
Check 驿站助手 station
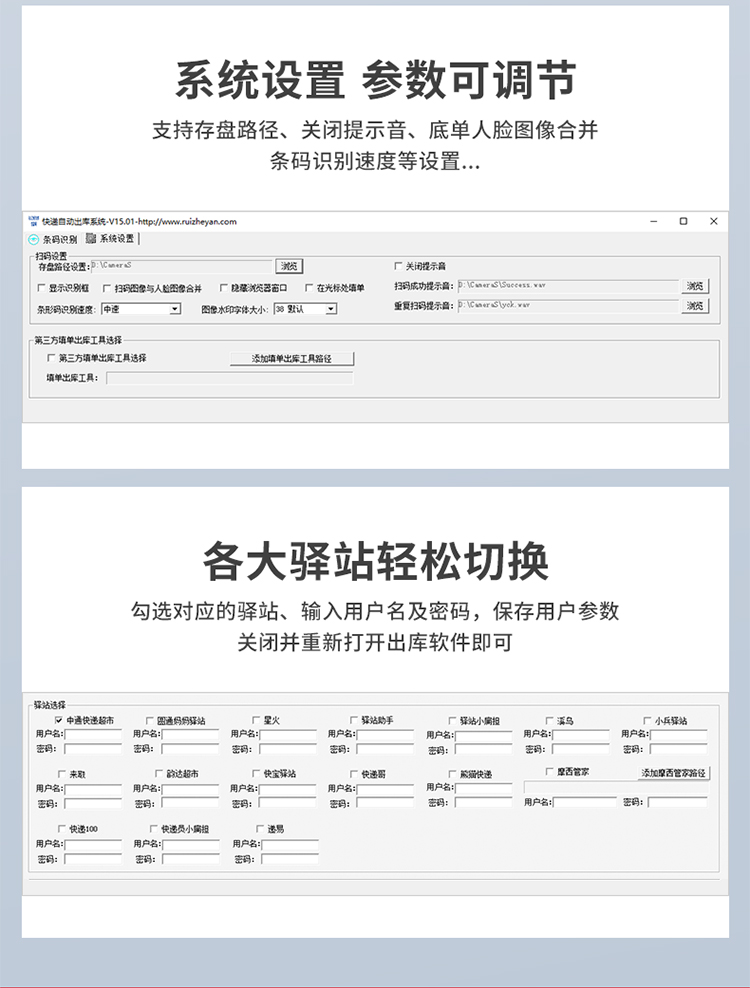pos(354,720)
